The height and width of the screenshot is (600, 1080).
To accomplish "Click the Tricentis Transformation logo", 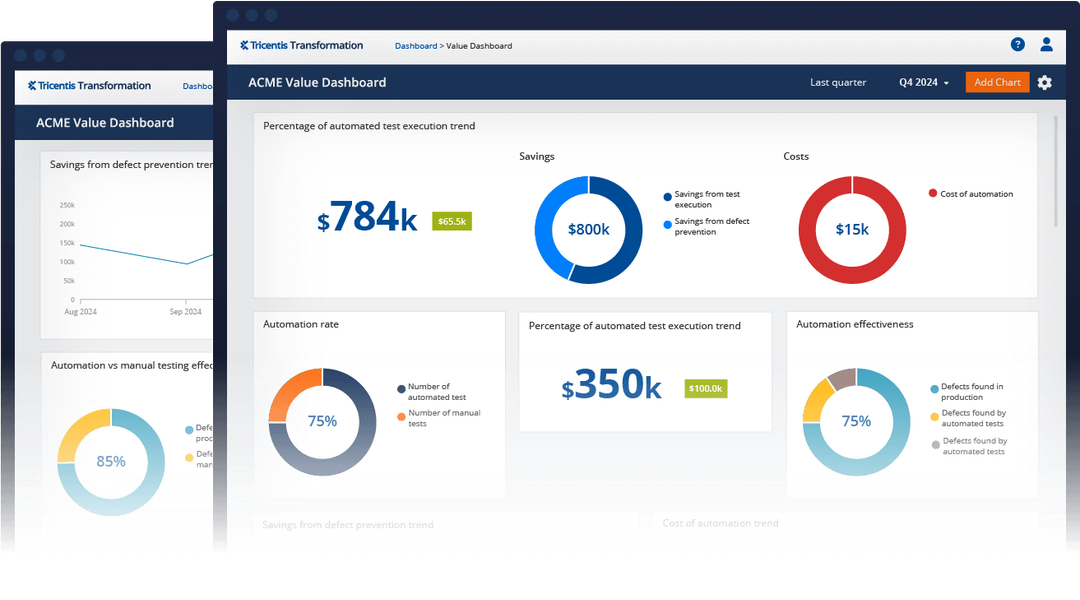I will point(301,45).
